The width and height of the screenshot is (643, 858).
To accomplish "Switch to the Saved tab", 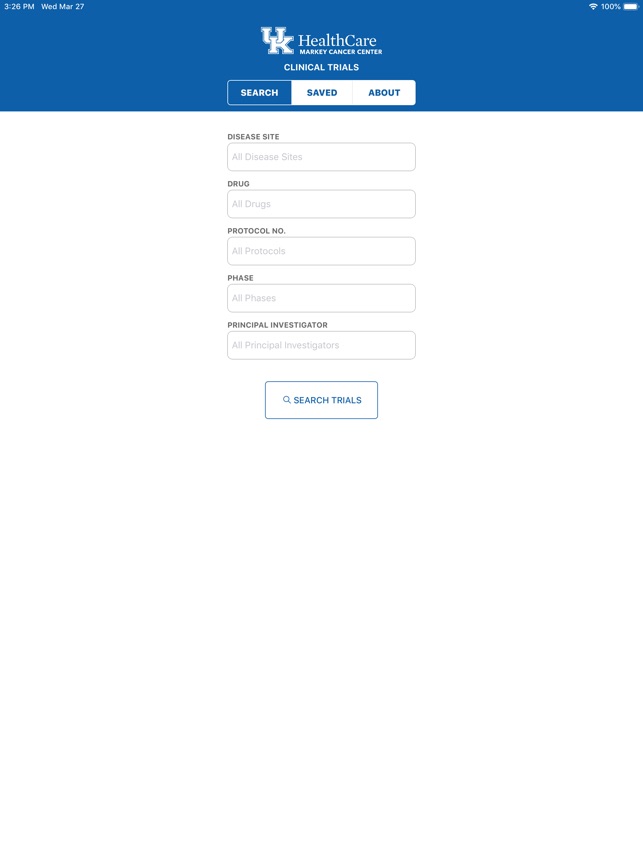I will pos(322,93).
